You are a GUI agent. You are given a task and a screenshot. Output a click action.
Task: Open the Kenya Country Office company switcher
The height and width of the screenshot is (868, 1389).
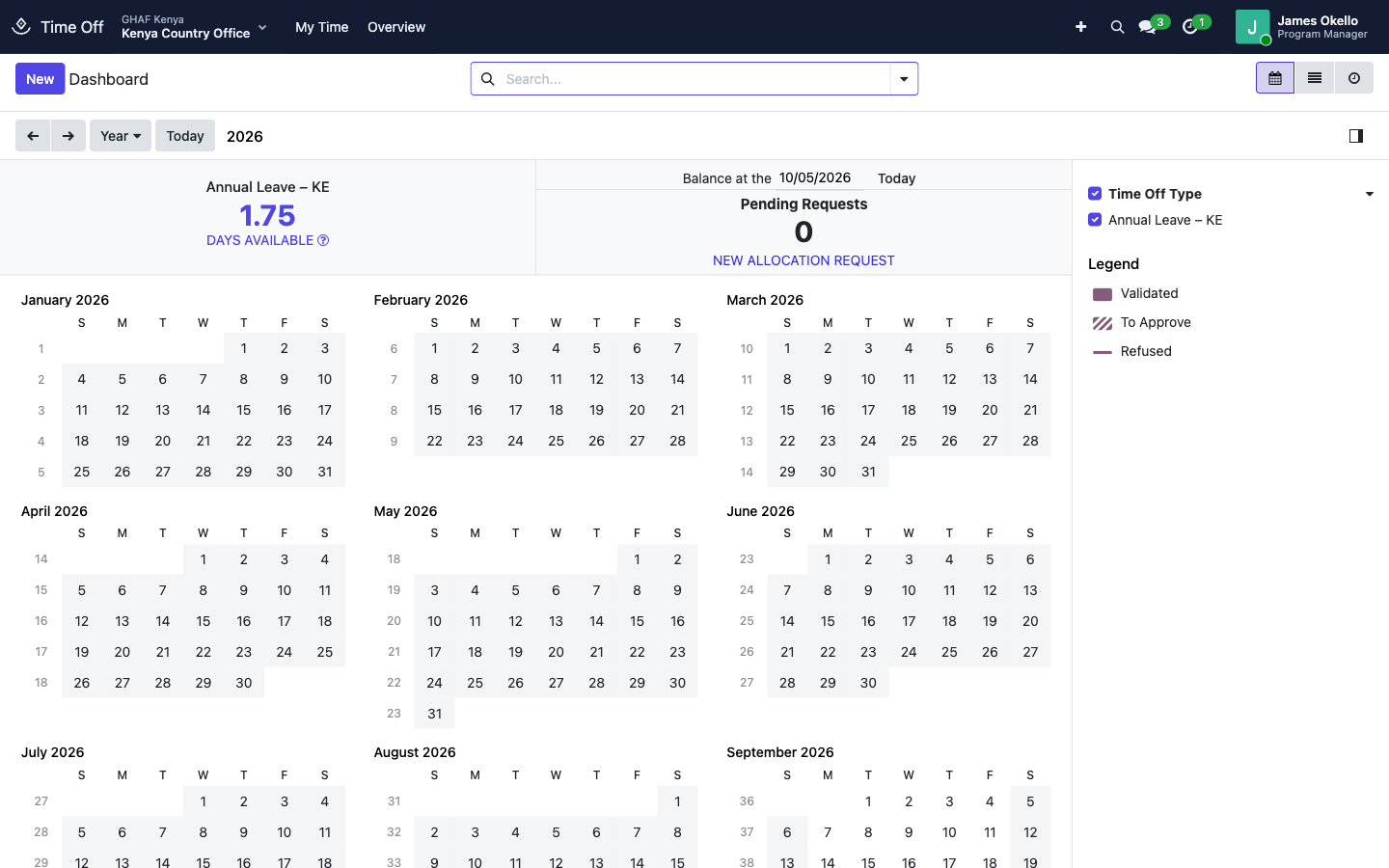click(194, 27)
